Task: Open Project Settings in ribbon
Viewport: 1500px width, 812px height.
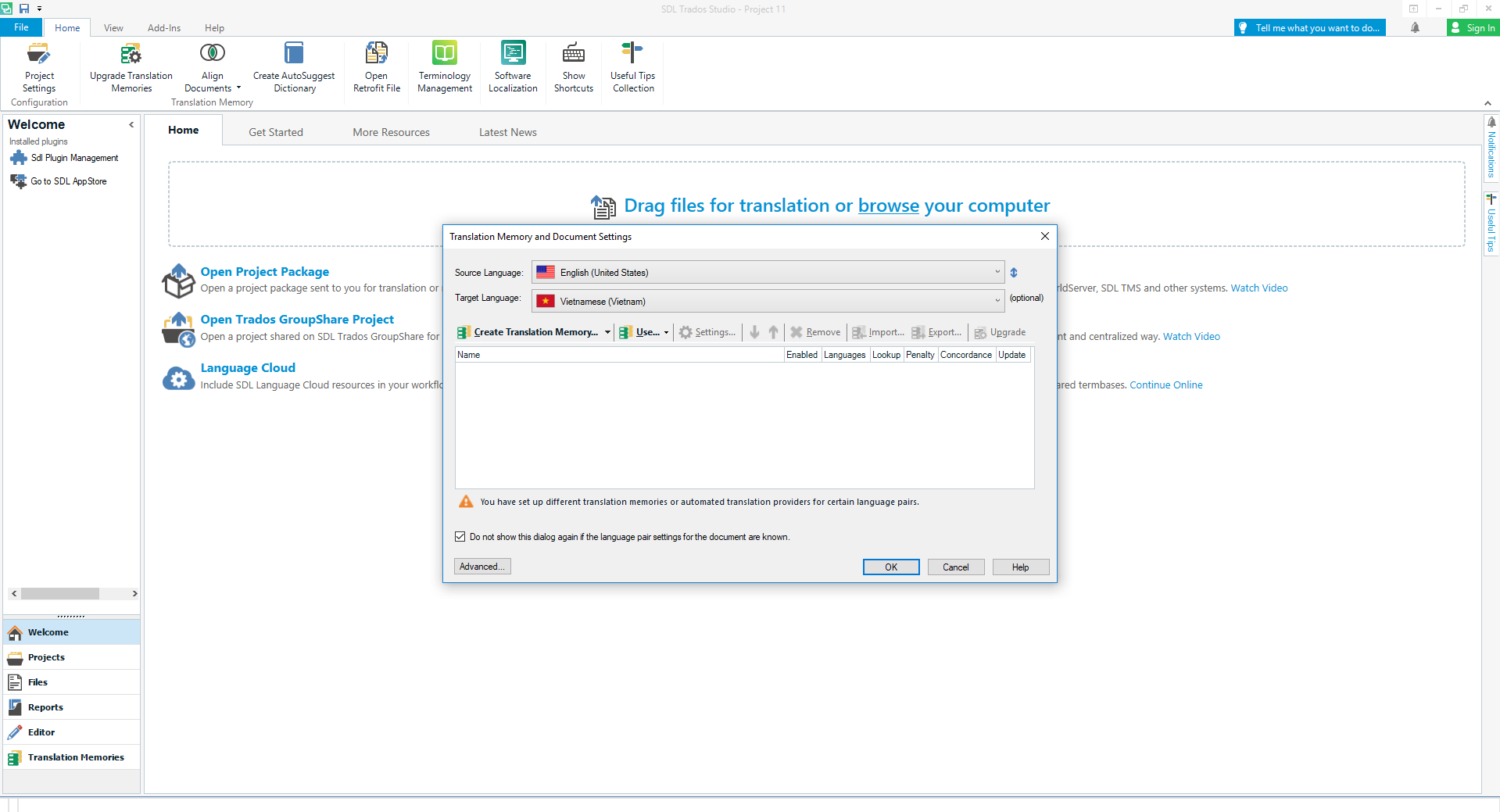Action: tap(39, 67)
